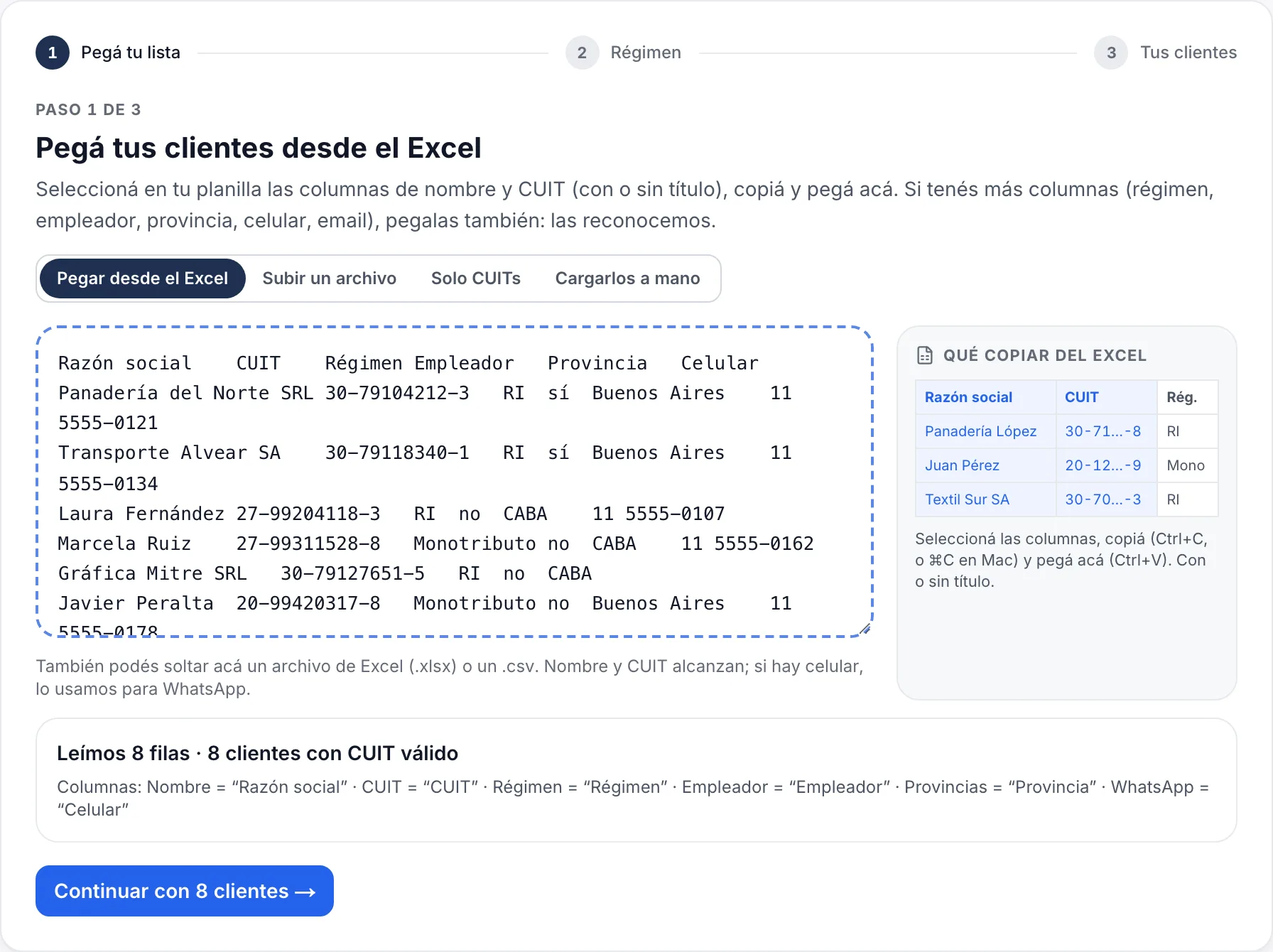Image resolution: width=1273 pixels, height=952 pixels.
Task: Go to step 1 Pegá tu lista
Action: pos(108,53)
